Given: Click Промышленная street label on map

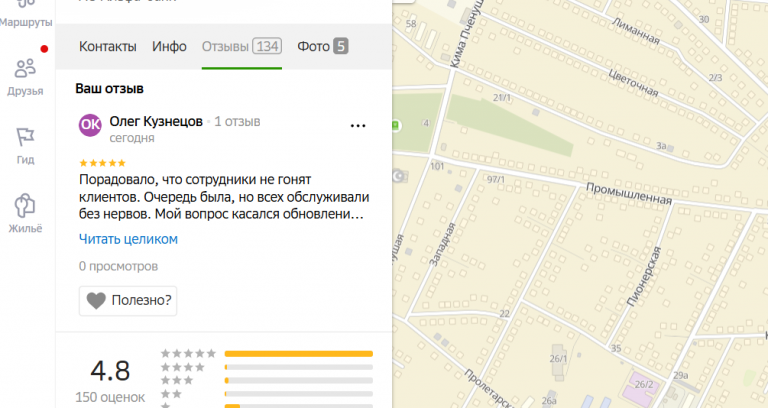Looking at the screenshot, I should 629,194.
